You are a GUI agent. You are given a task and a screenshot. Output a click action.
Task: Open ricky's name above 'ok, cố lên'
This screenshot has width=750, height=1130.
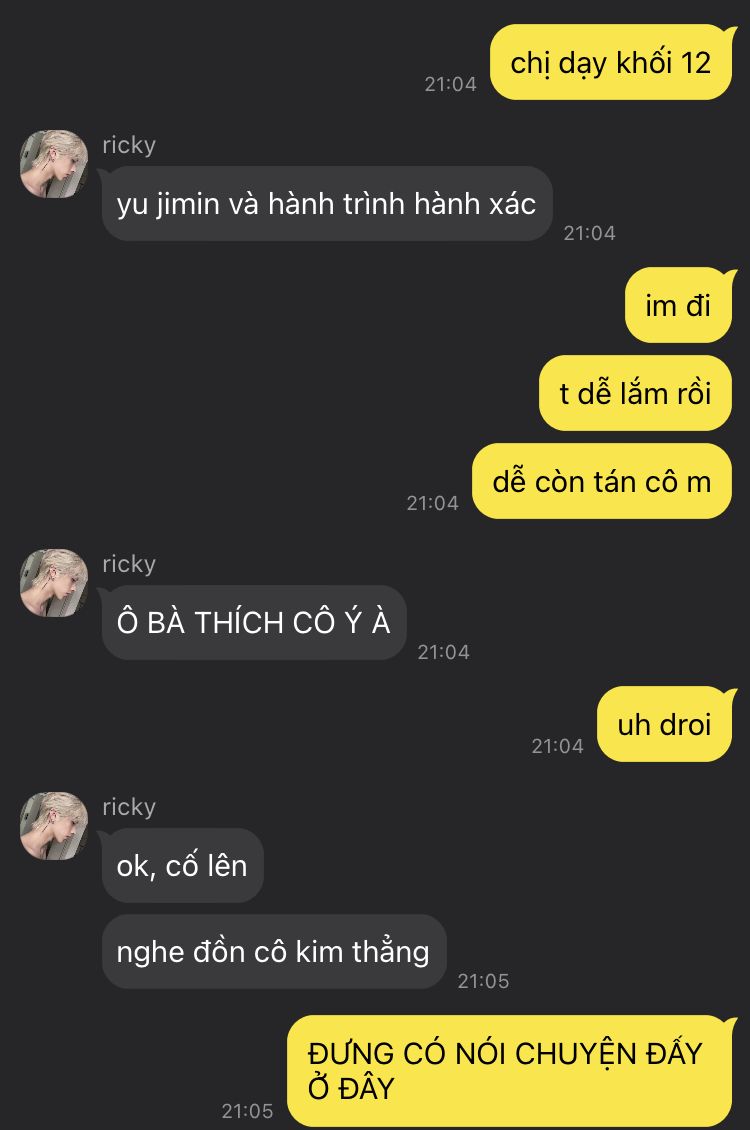(x=129, y=806)
